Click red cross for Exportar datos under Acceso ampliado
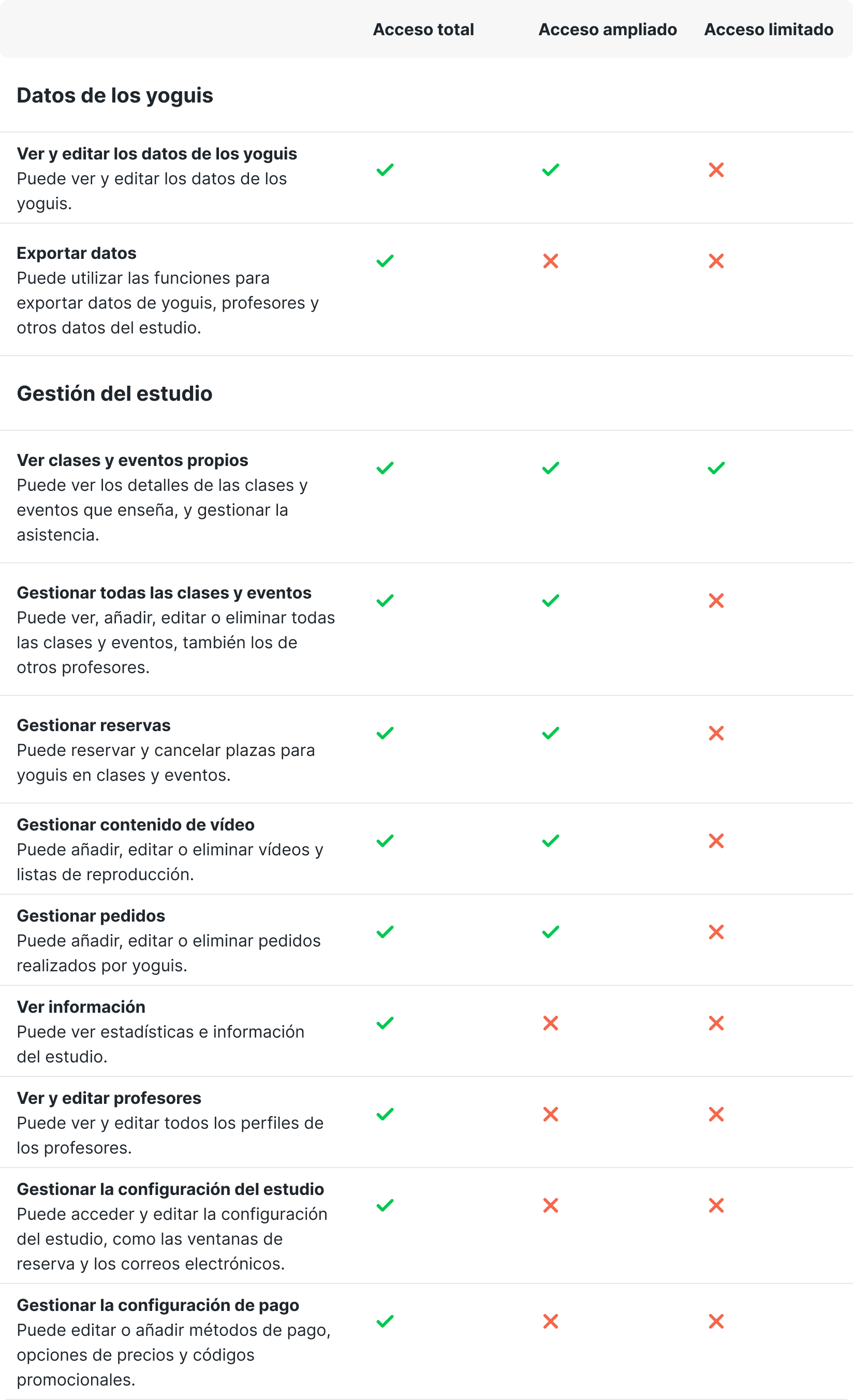853x1400 pixels. click(x=550, y=261)
